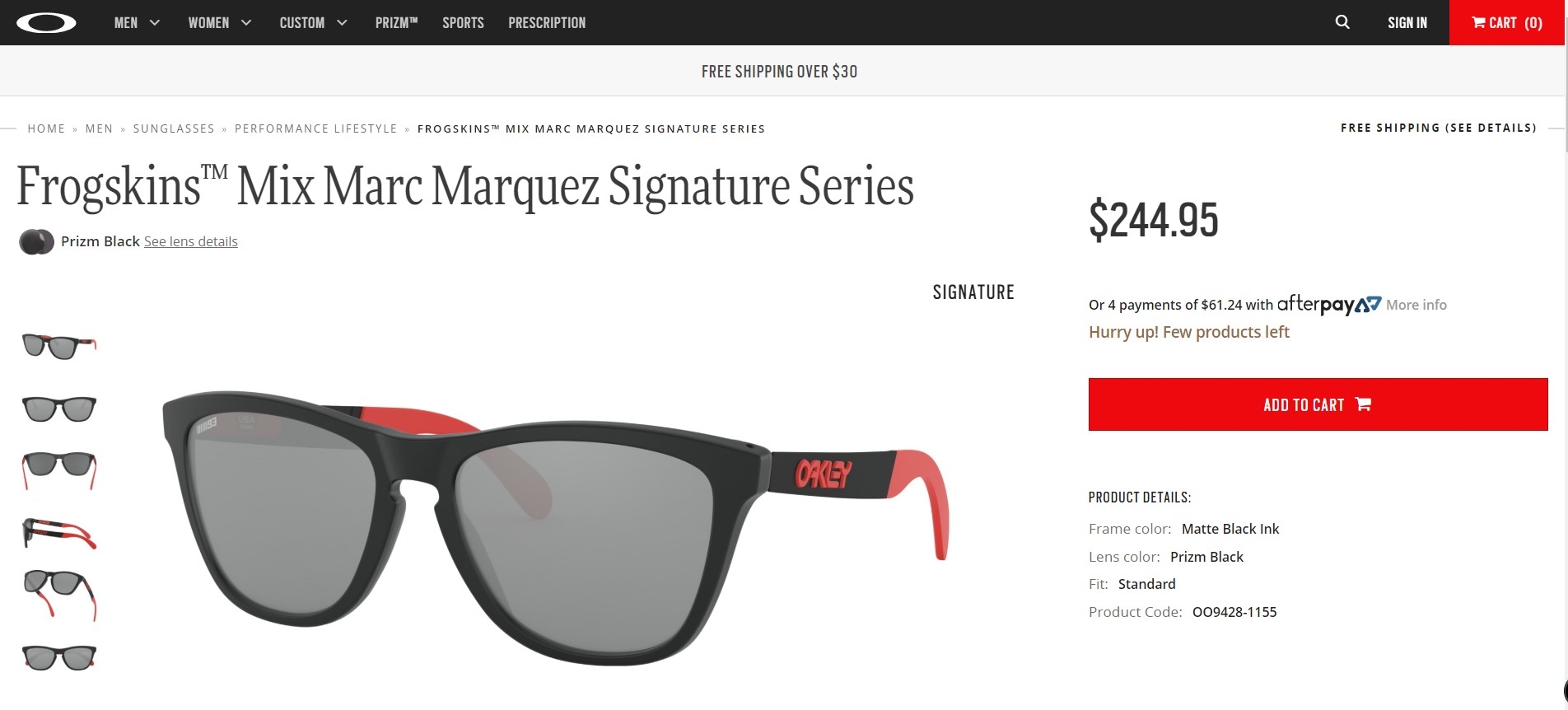View the side profile thumbnail
The width and height of the screenshot is (1568, 710).
tap(59, 533)
